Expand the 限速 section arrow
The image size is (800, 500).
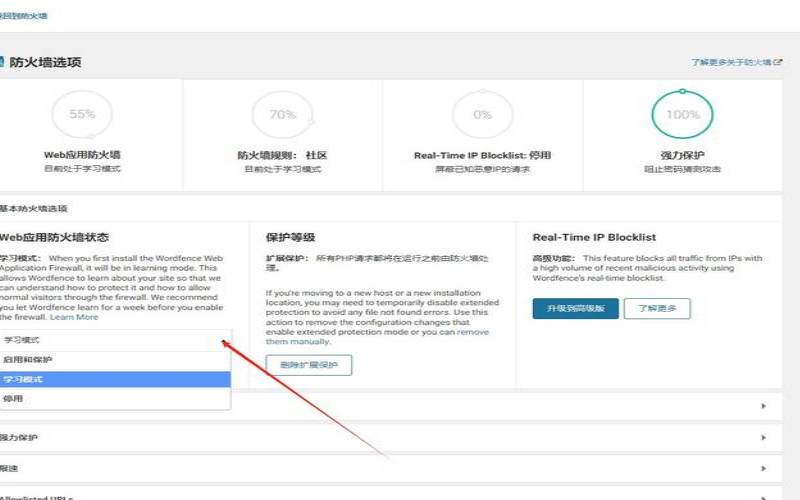(x=764, y=468)
